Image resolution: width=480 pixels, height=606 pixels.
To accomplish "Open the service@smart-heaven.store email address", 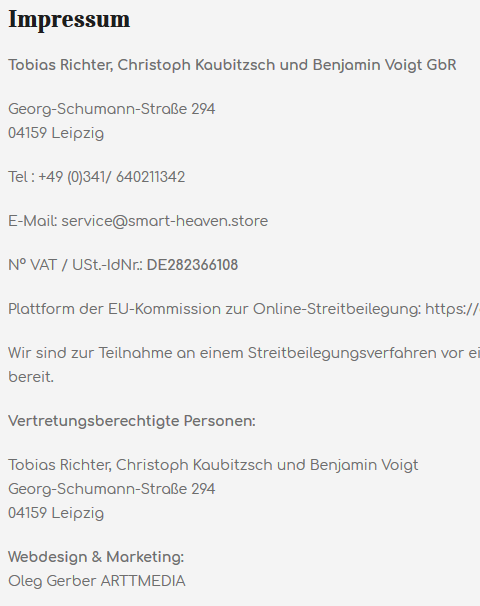I will 165,221.
